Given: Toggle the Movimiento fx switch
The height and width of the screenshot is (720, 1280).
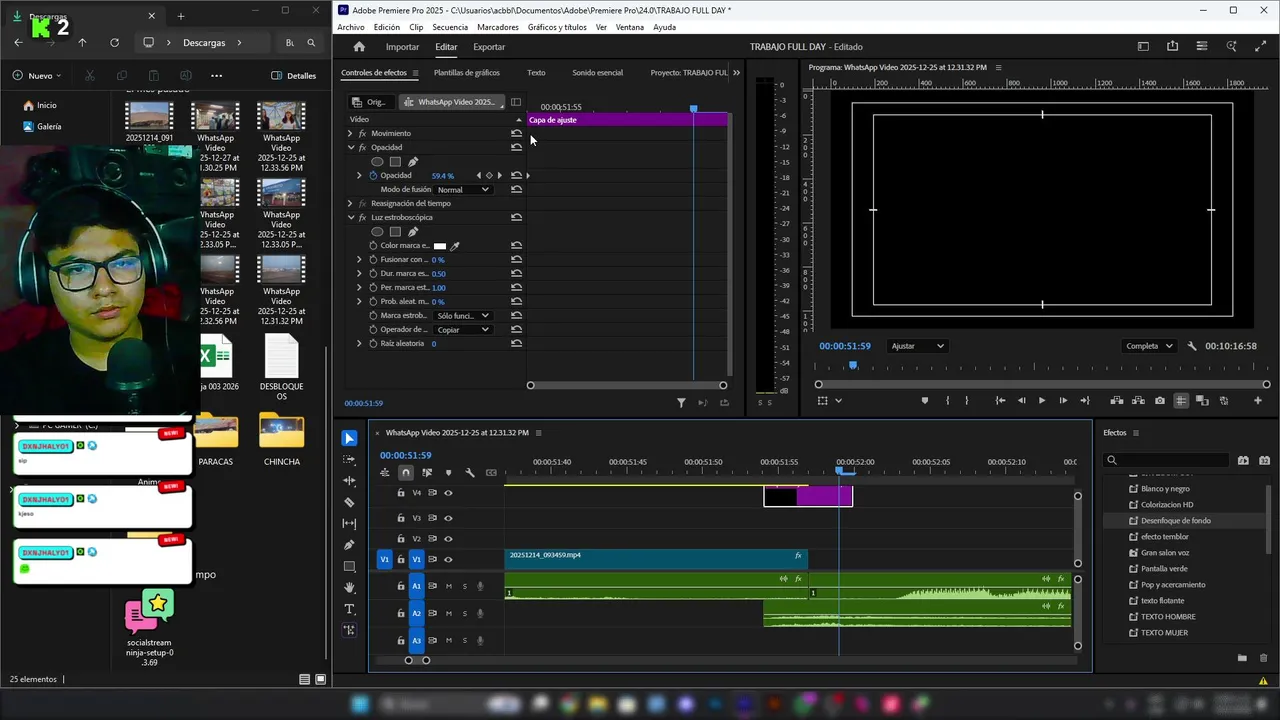Looking at the screenshot, I should 363,134.
